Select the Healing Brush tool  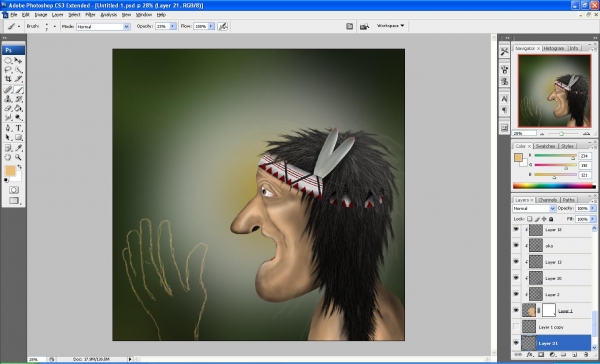pyautogui.click(x=8, y=90)
